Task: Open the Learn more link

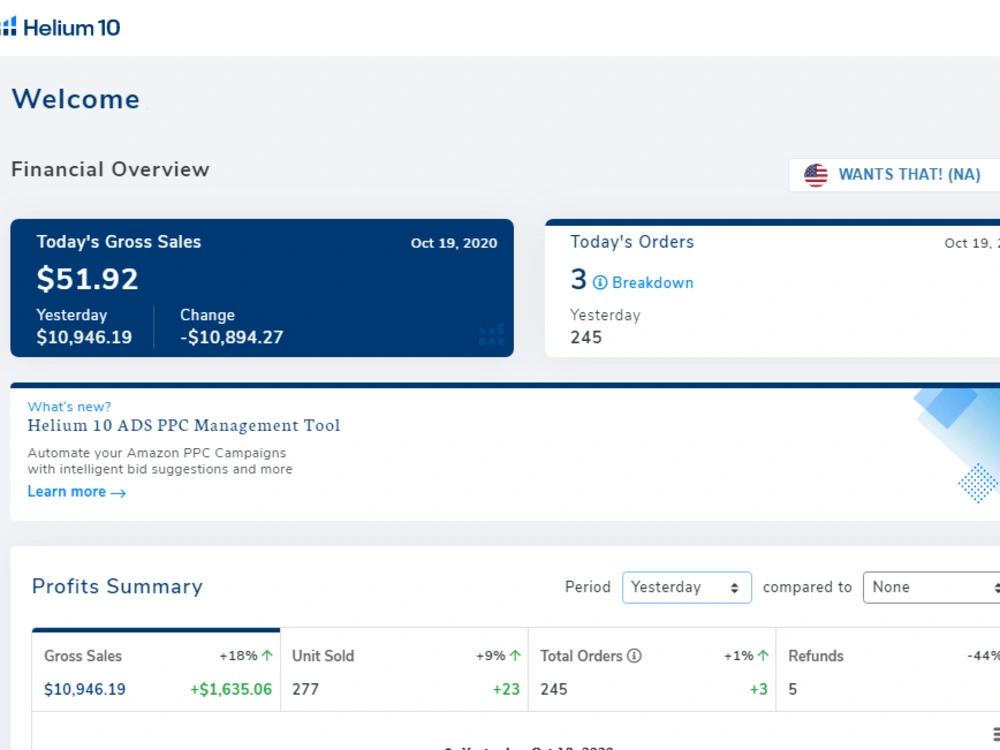Action: pyautogui.click(x=77, y=492)
